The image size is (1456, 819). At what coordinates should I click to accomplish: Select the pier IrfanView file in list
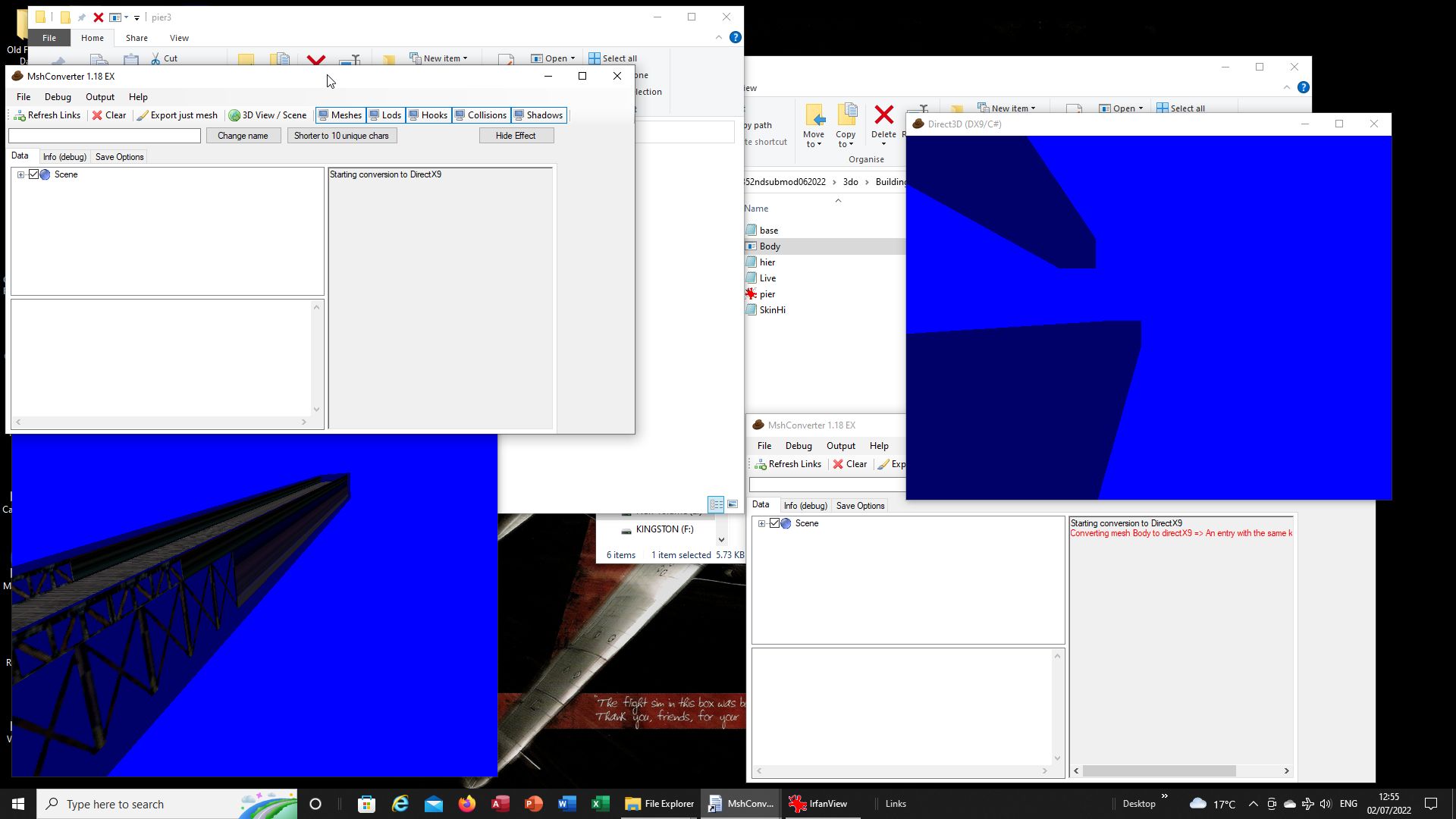(x=767, y=294)
